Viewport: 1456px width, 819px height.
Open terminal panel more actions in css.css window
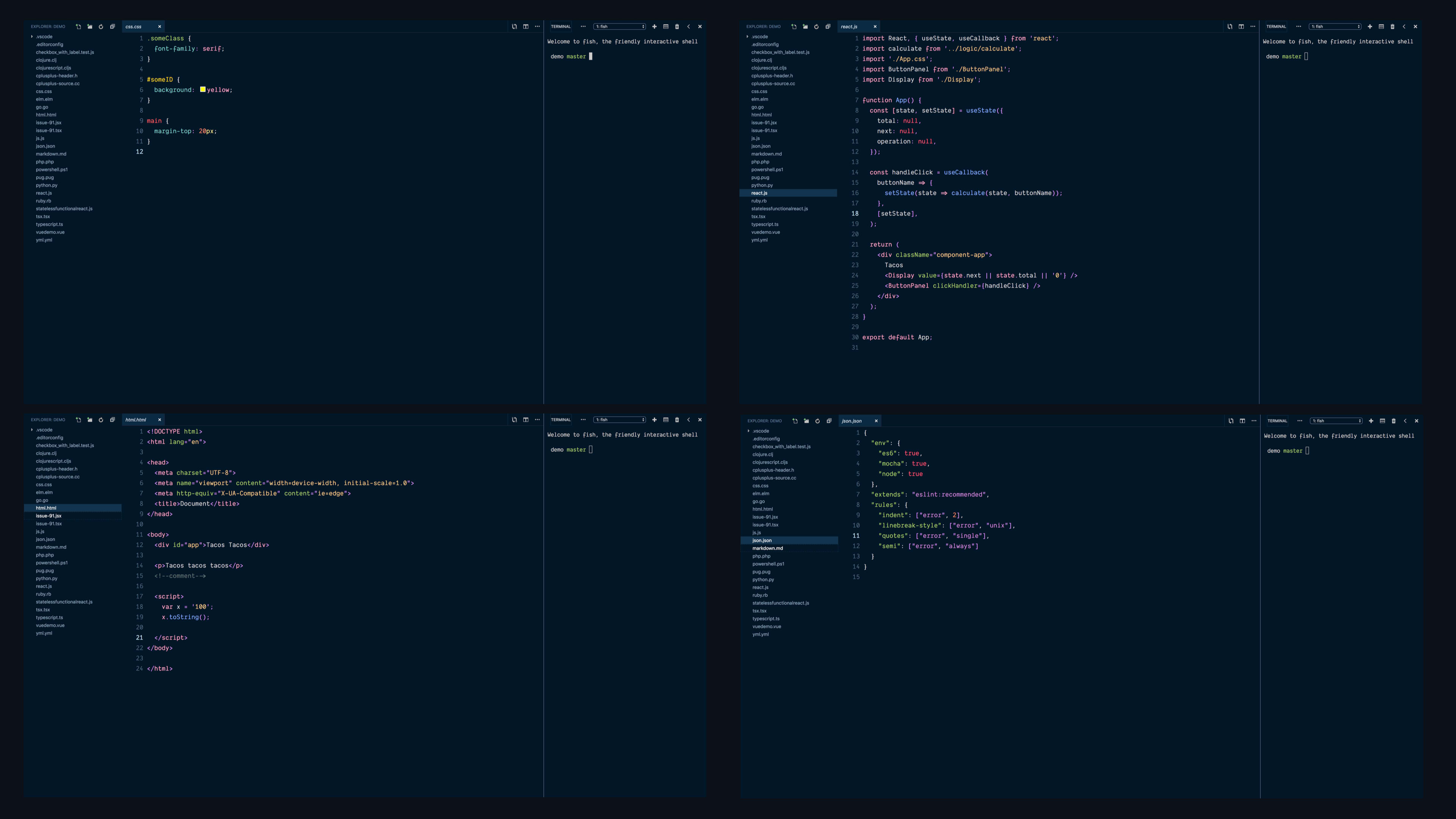(x=583, y=27)
